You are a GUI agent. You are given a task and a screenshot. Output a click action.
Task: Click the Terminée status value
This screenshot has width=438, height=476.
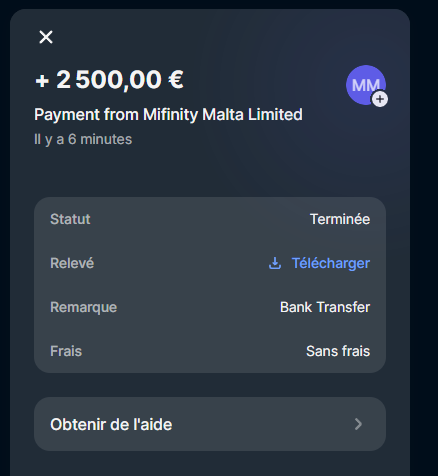coord(340,219)
